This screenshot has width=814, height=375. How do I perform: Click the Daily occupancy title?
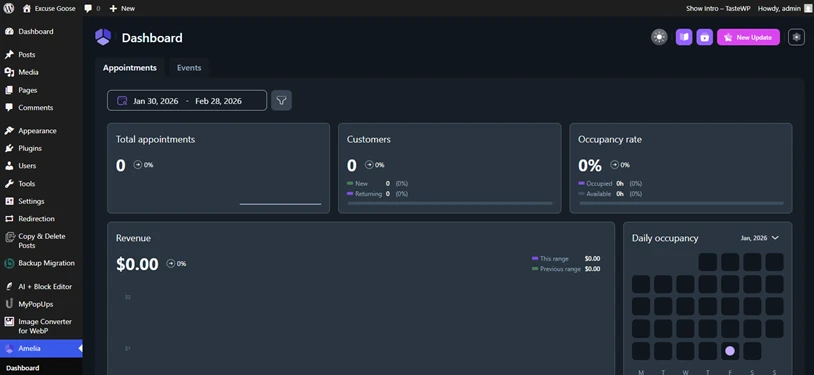coord(665,238)
